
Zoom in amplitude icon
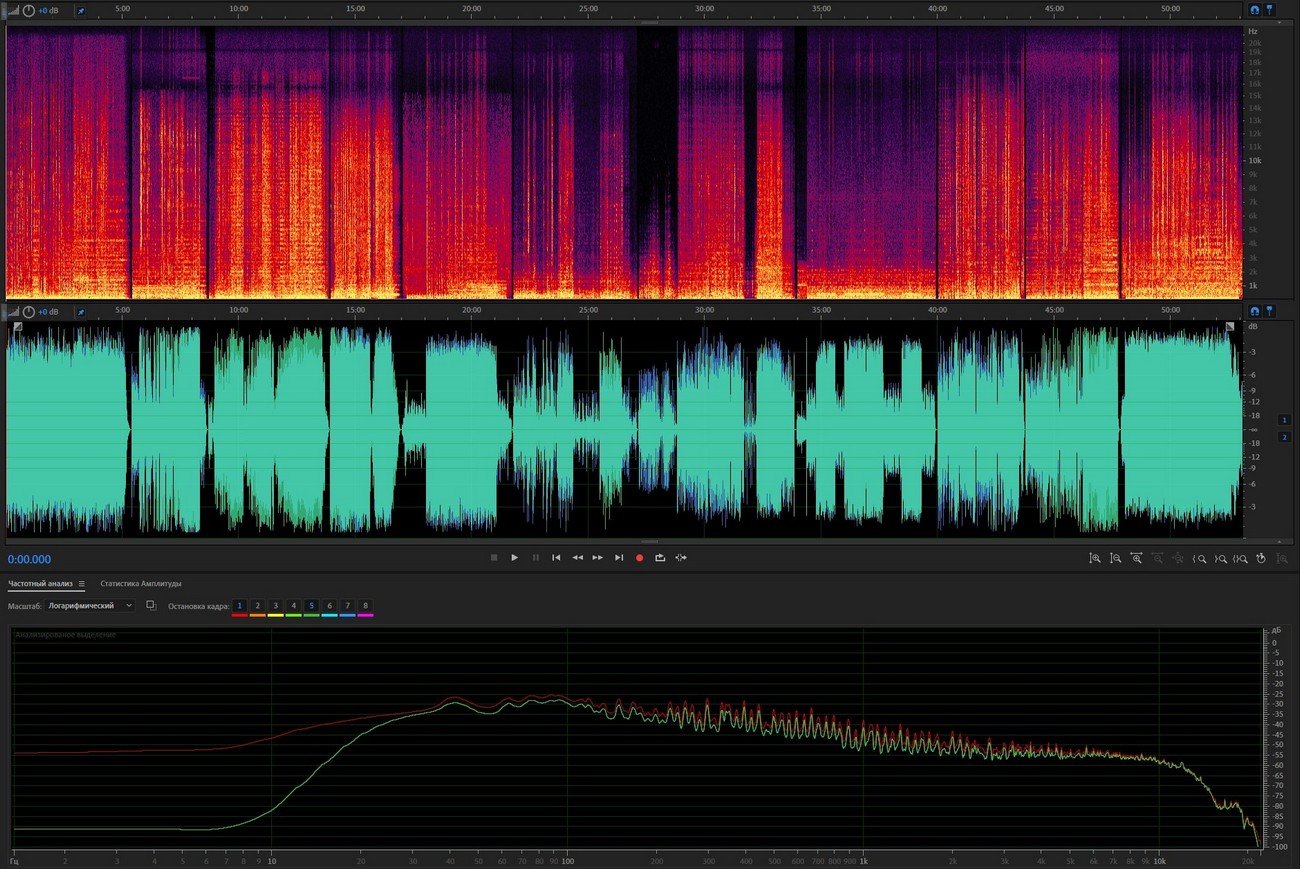click(x=1095, y=558)
